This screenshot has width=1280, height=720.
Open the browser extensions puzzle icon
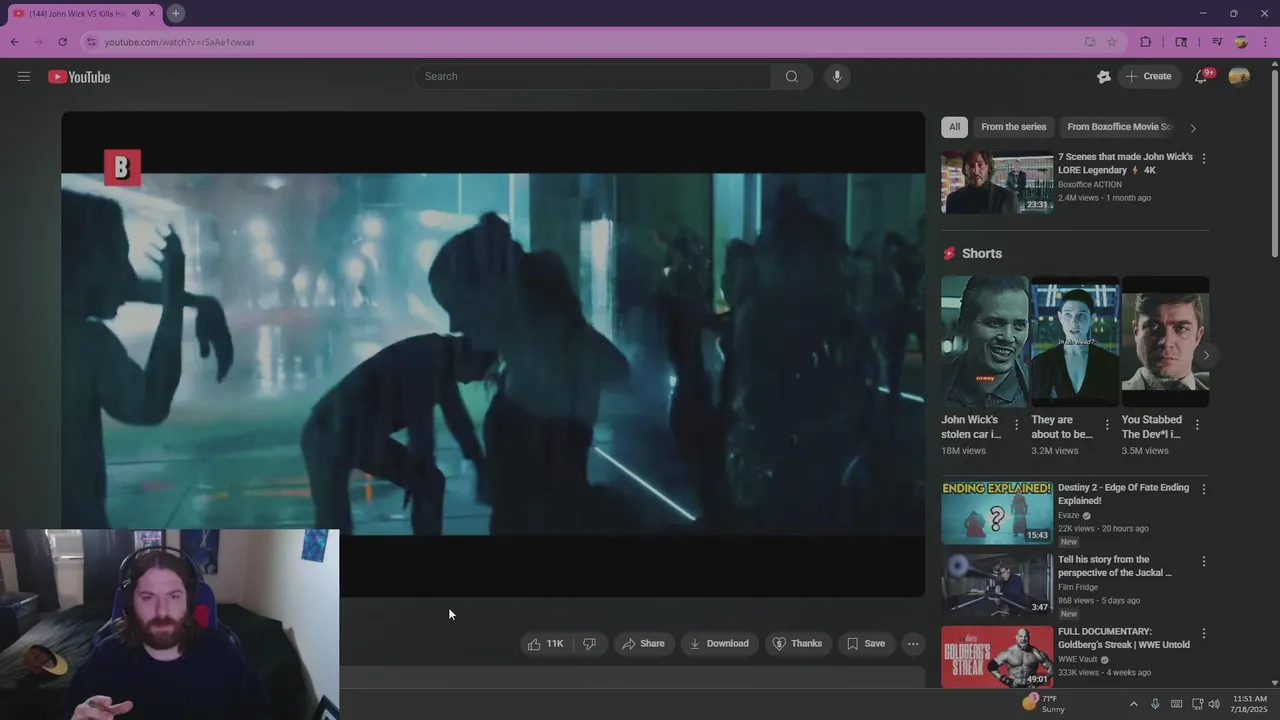(x=1146, y=42)
